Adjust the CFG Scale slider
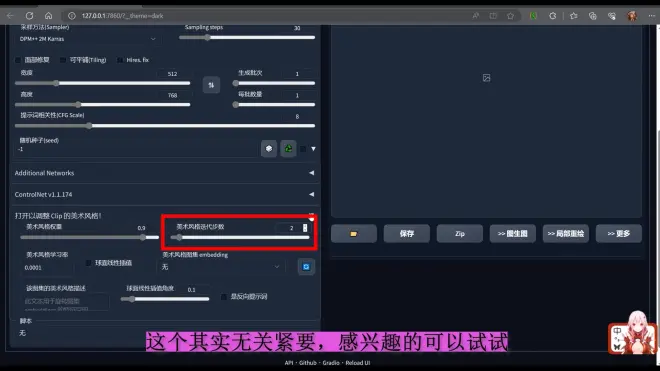The height and width of the screenshot is (371, 660). (x=165, y=125)
